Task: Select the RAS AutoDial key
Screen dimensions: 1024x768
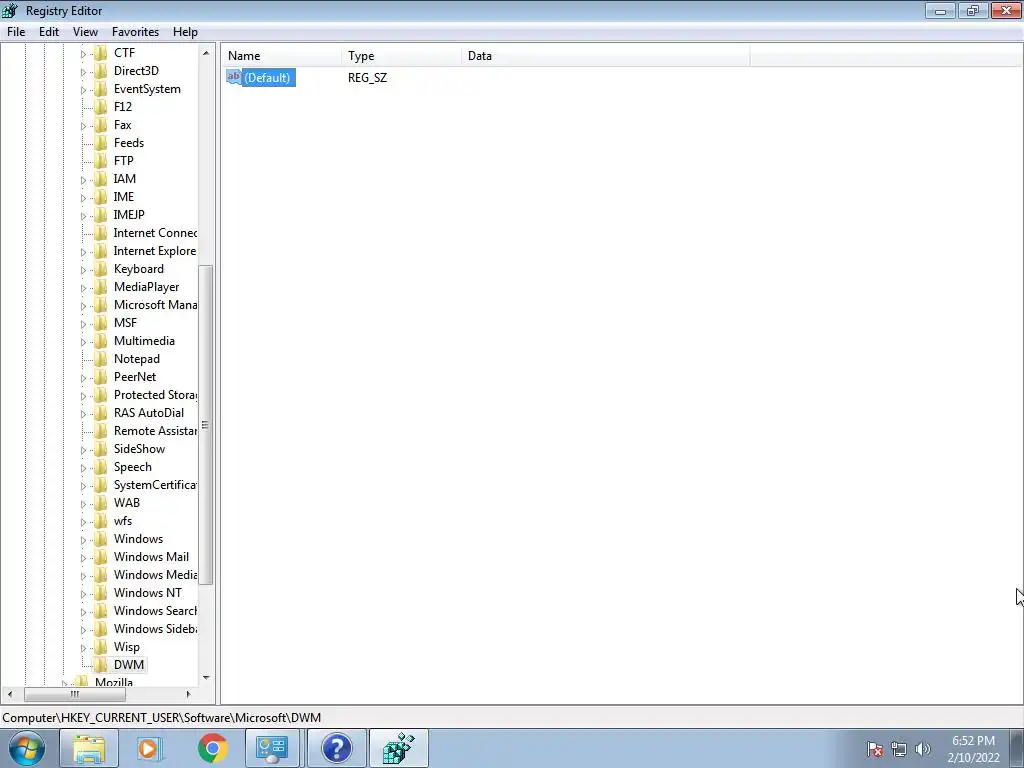Action: 149,413
